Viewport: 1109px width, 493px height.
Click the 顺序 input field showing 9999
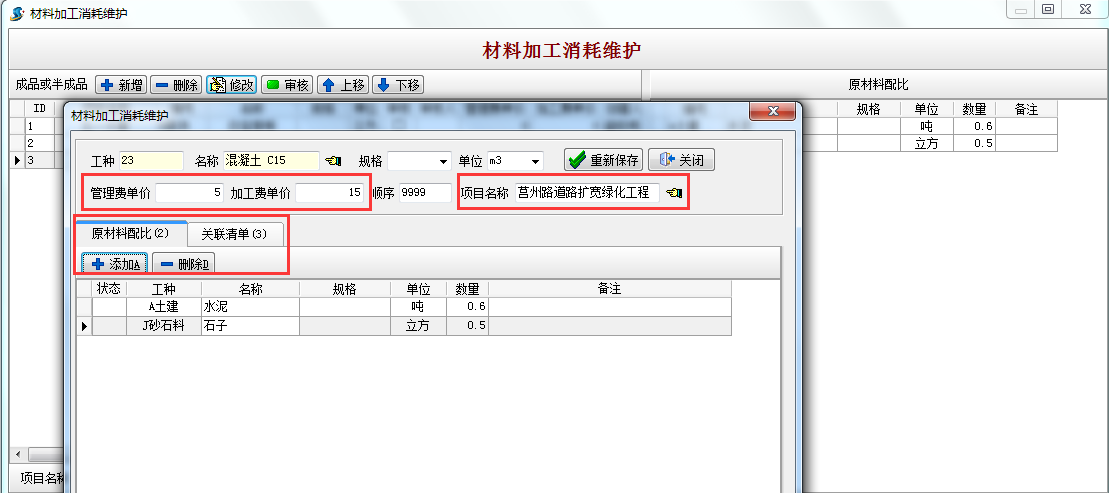click(425, 193)
